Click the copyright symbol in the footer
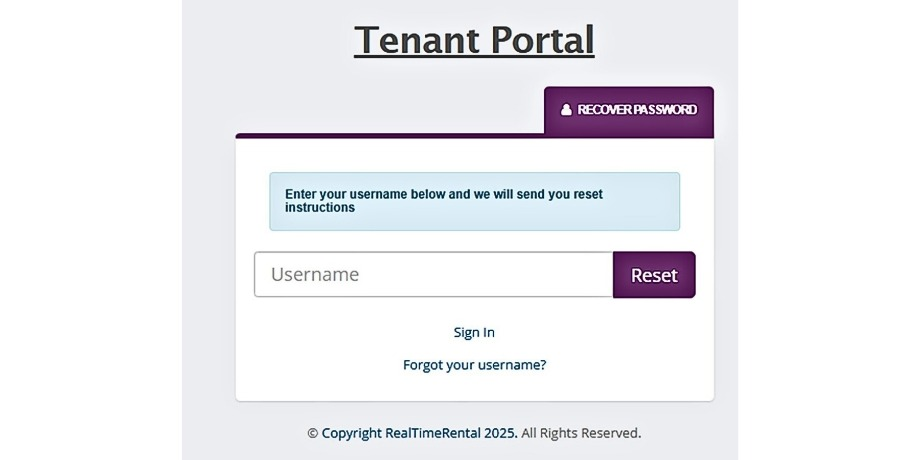The width and height of the screenshot is (920, 460). [x=312, y=433]
